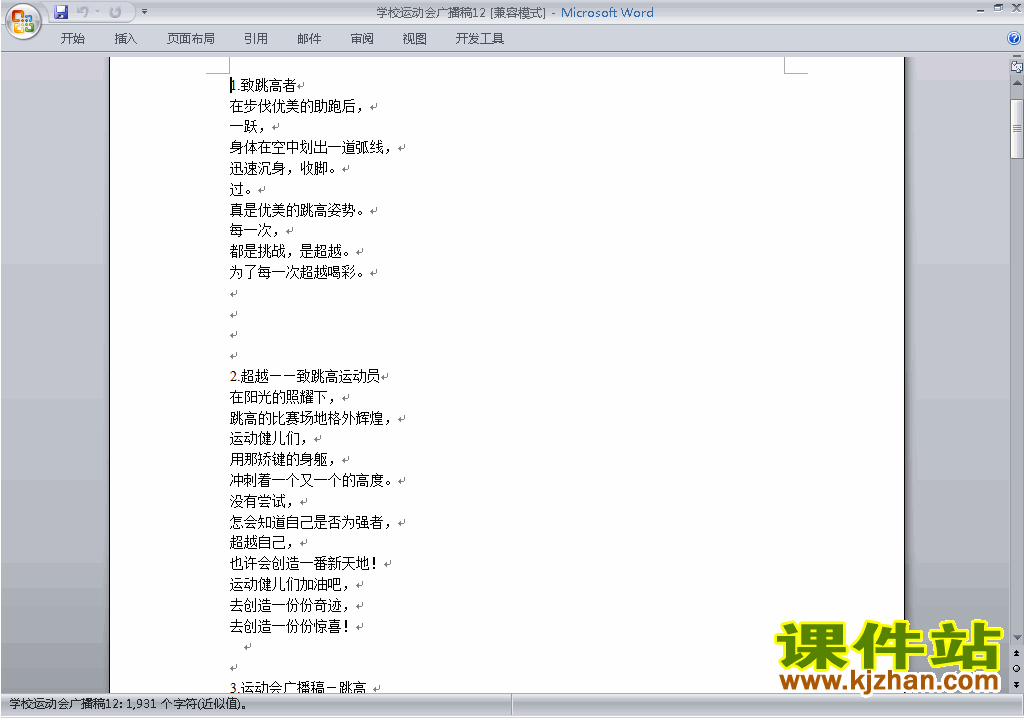Click the line 跳高的比赛场地格外辉煌，
This screenshot has width=1024, height=718.
pos(310,418)
